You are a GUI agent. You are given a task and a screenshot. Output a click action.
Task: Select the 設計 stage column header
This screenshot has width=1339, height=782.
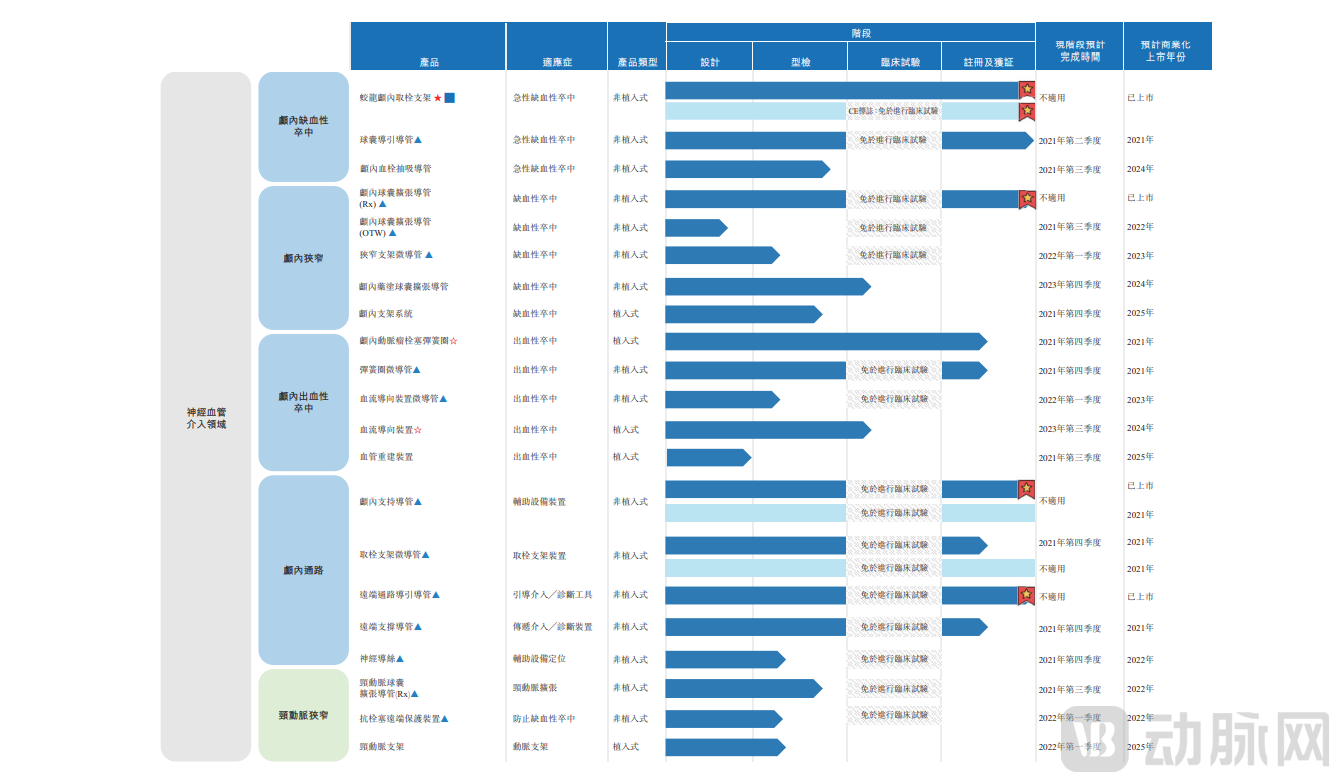709,62
